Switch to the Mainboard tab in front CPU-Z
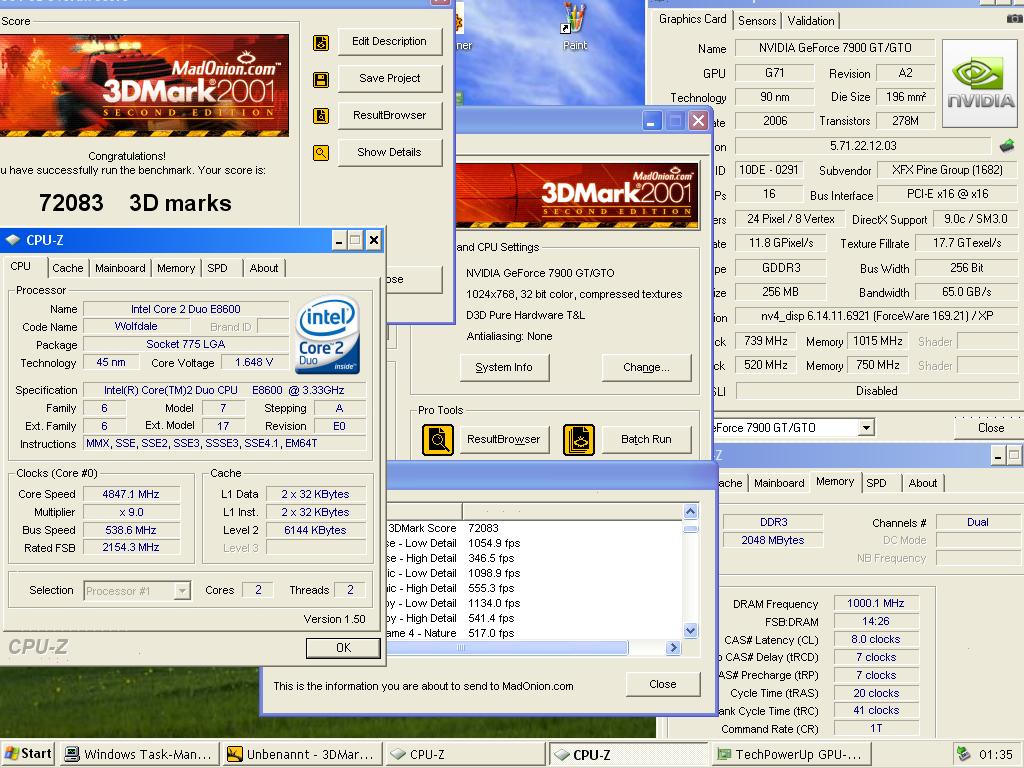 point(120,268)
